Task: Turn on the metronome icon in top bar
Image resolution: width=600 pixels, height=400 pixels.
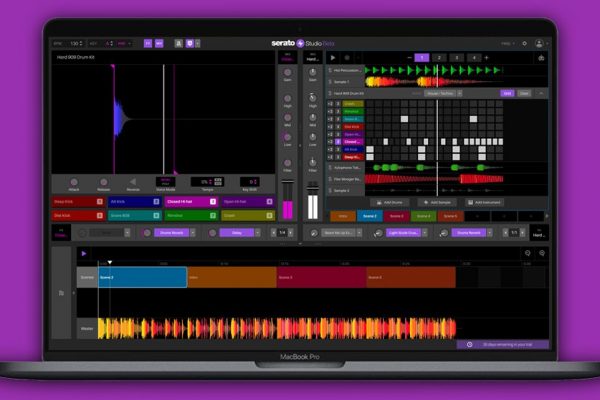Action: click(x=178, y=43)
